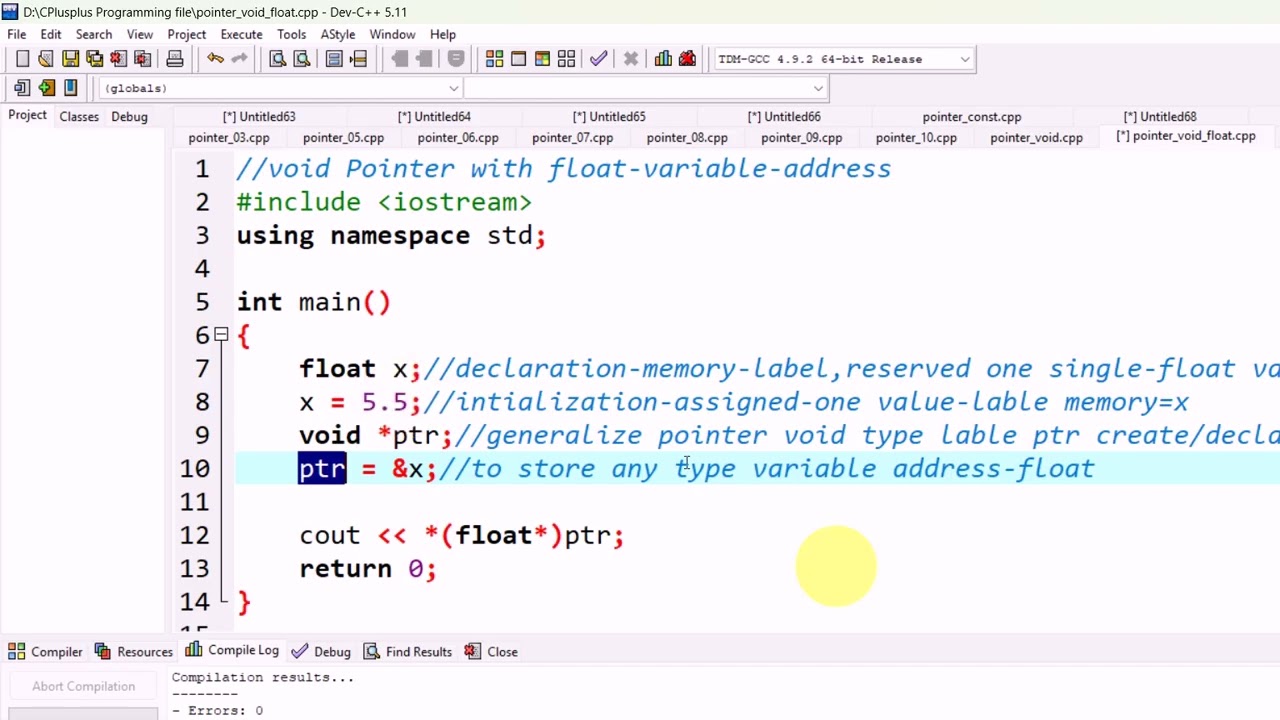
Task: Click the purple checkmark Debug icon
Action: click(598, 59)
